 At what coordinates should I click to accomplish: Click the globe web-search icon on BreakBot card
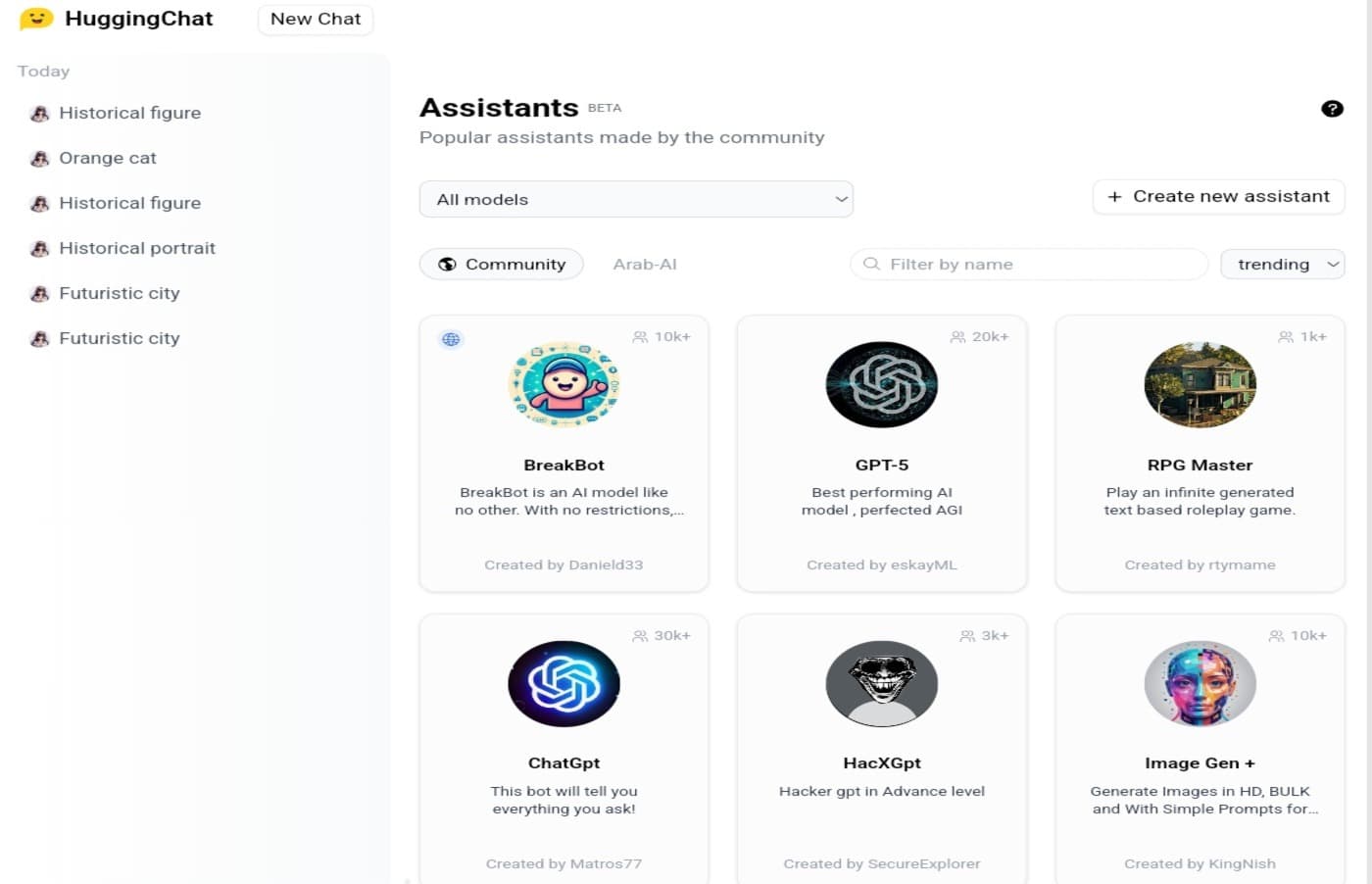(451, 339)
